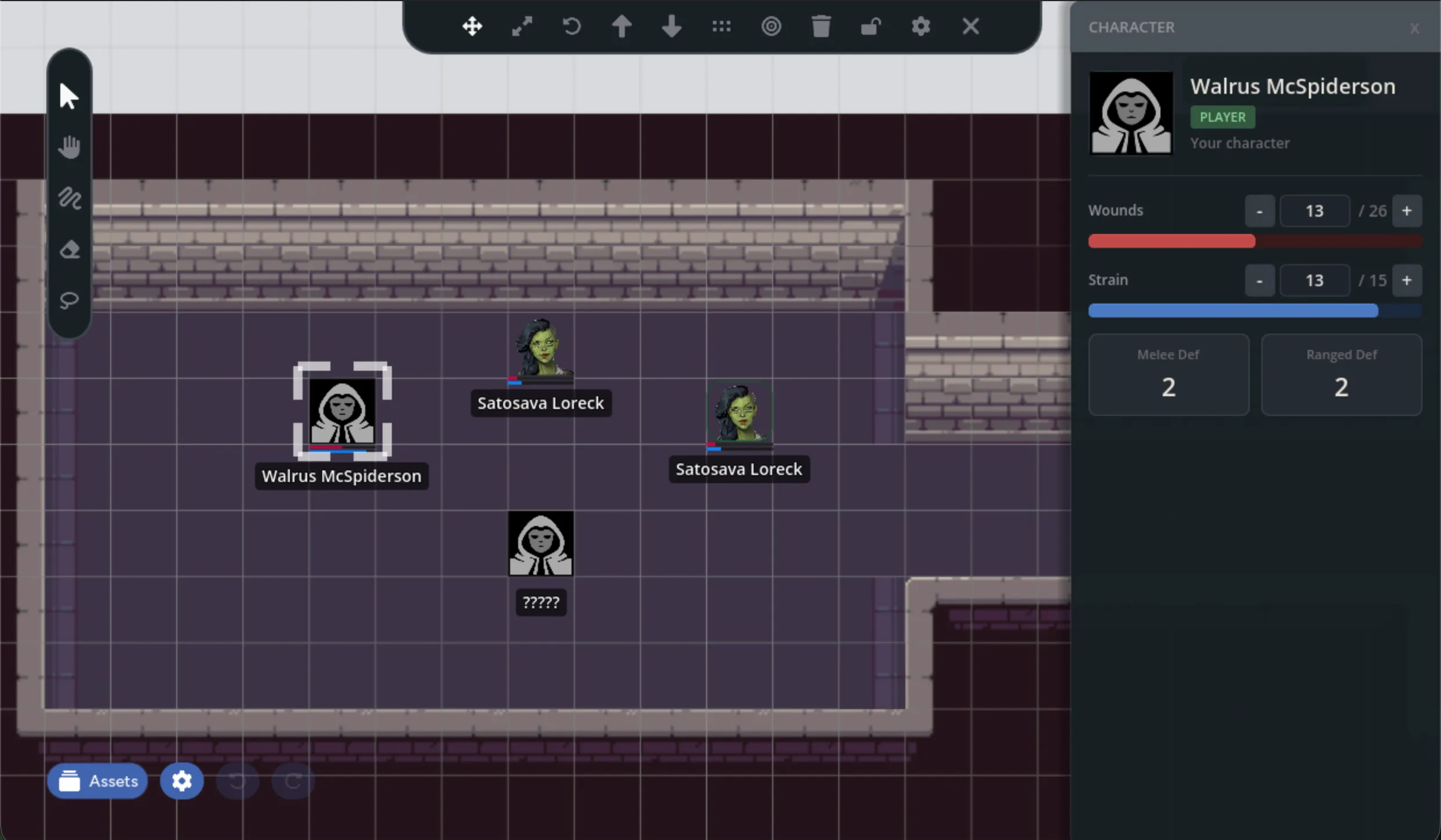Open the Assets panel
Screen dimensions: 1441x840
(x=97, y=781)
